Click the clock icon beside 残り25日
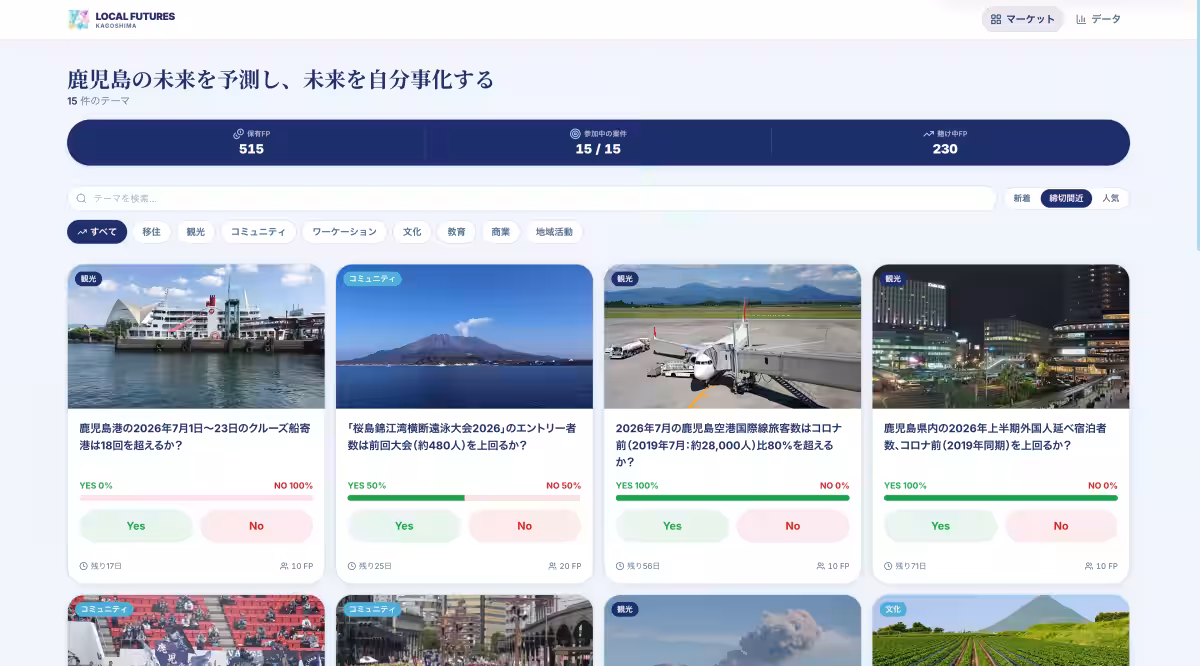 tap(352, 566)
